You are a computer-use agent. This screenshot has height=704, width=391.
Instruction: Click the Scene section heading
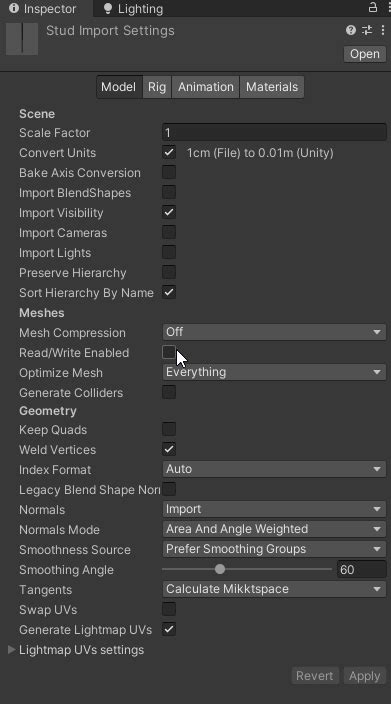tap(37, 114)
